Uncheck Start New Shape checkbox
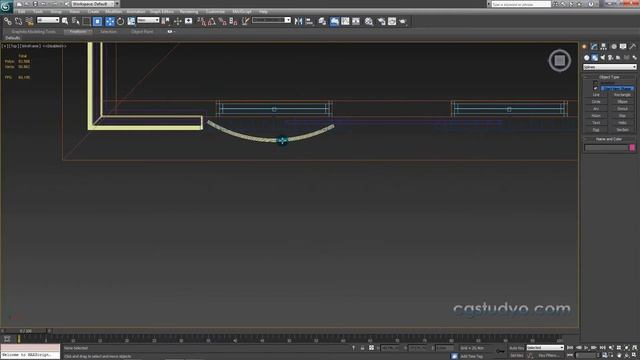640x360 pixels. pos(595,88)
